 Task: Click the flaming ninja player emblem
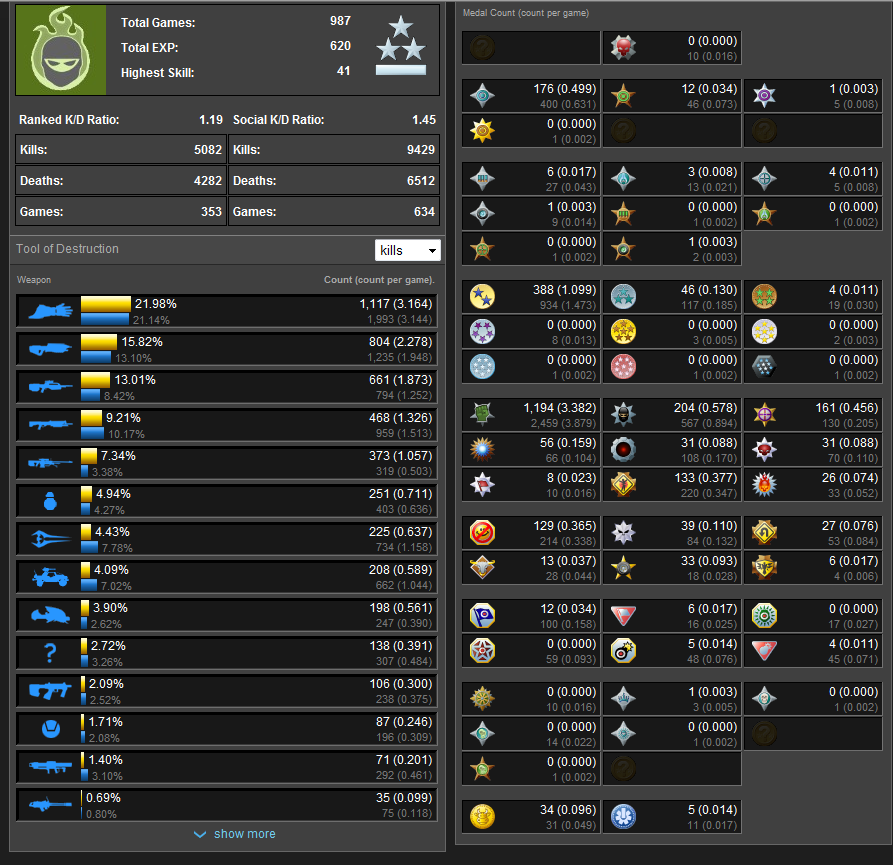point(61,50)
